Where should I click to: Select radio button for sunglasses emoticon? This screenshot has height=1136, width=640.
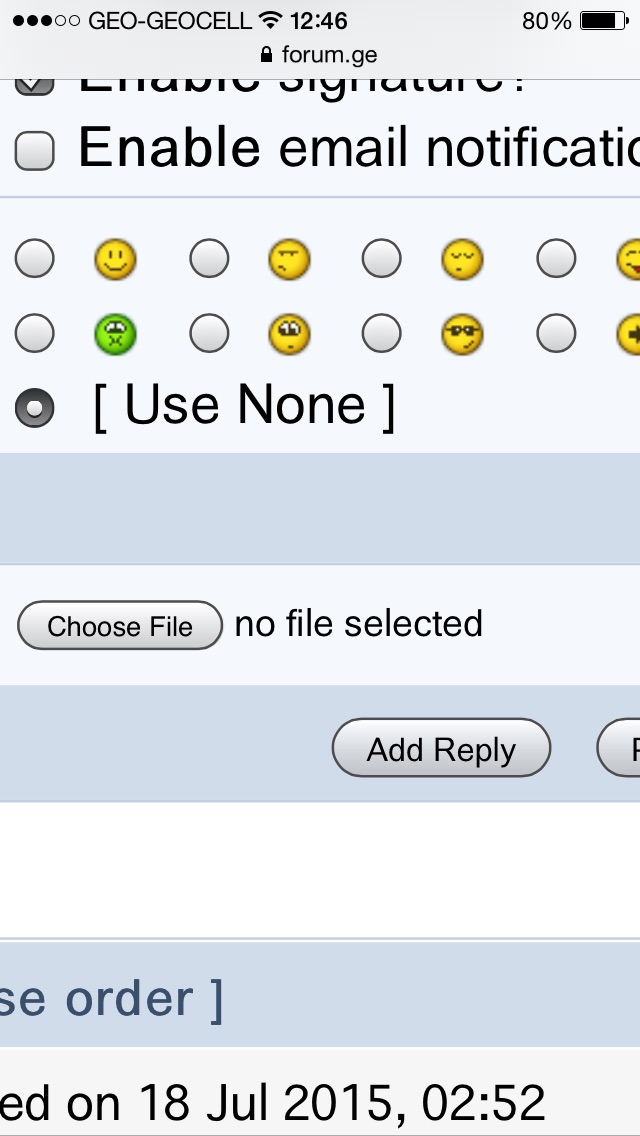(x=381, y=333)
